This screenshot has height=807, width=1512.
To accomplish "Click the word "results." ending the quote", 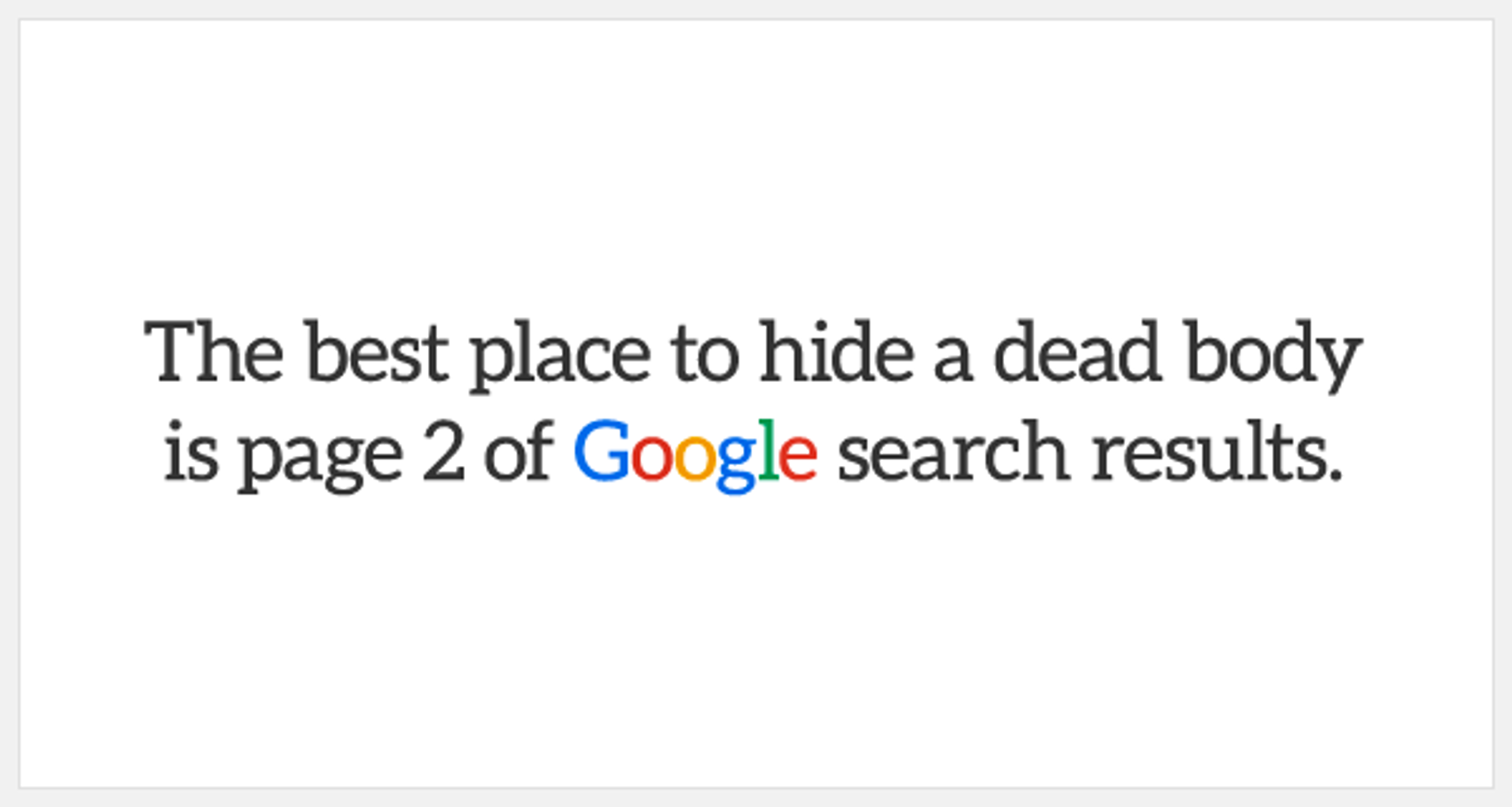I will point(1218,450).
